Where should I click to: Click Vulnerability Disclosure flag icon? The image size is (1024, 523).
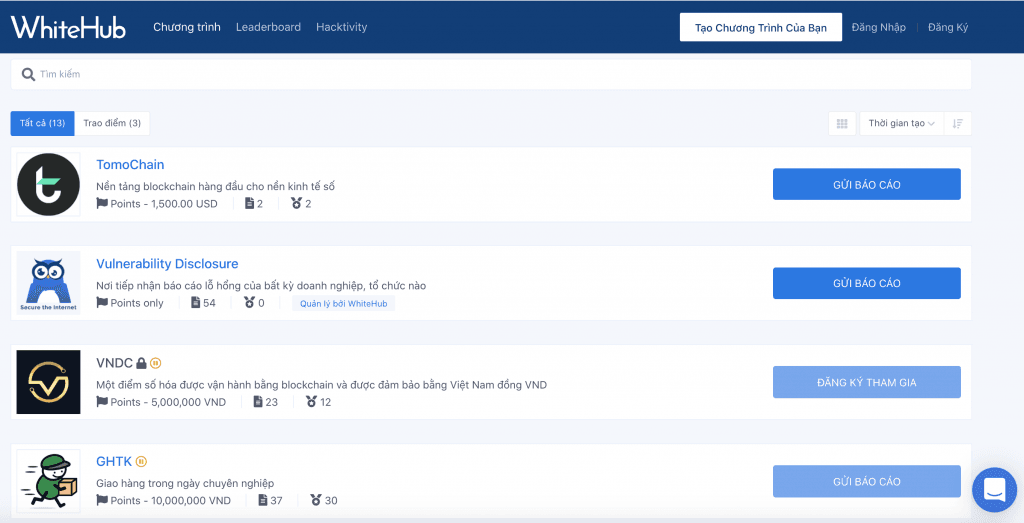pos(102,302)
